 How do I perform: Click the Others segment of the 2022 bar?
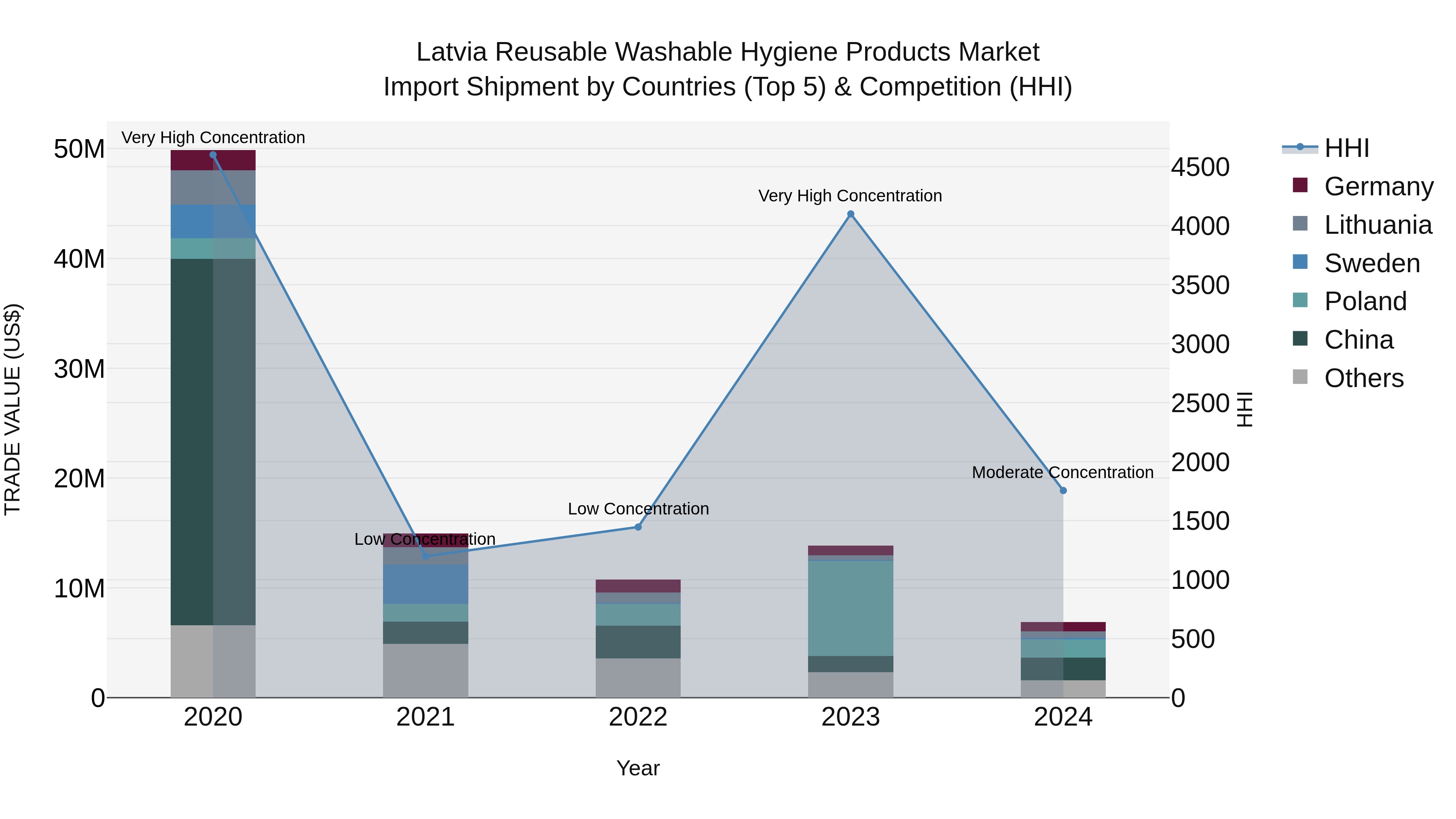tap(638, 678)
